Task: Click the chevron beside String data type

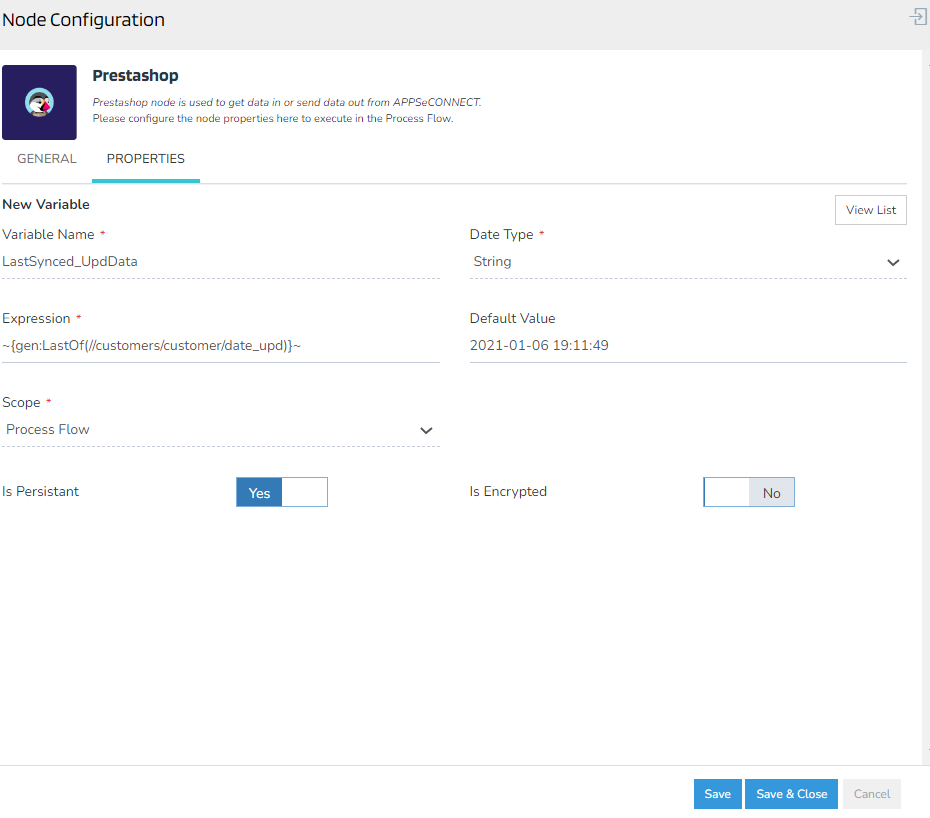Action: pyautogui.click(x=893, y=261)
